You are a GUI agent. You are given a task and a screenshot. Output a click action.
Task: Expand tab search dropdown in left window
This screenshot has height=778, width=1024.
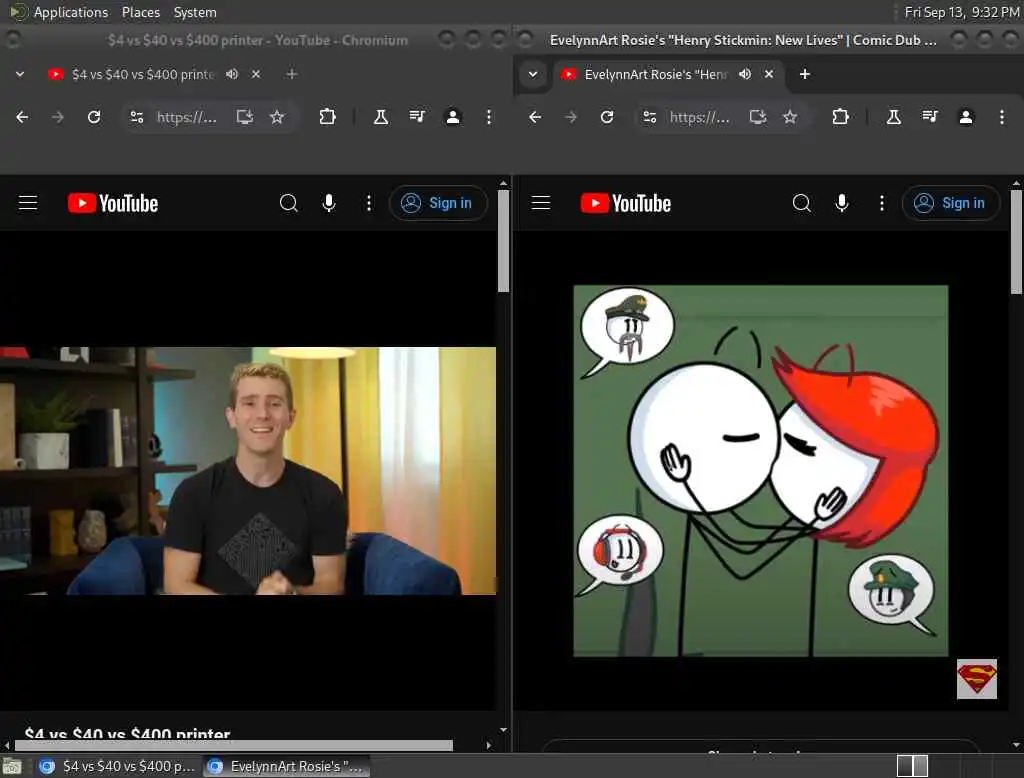tap(20, 74)
